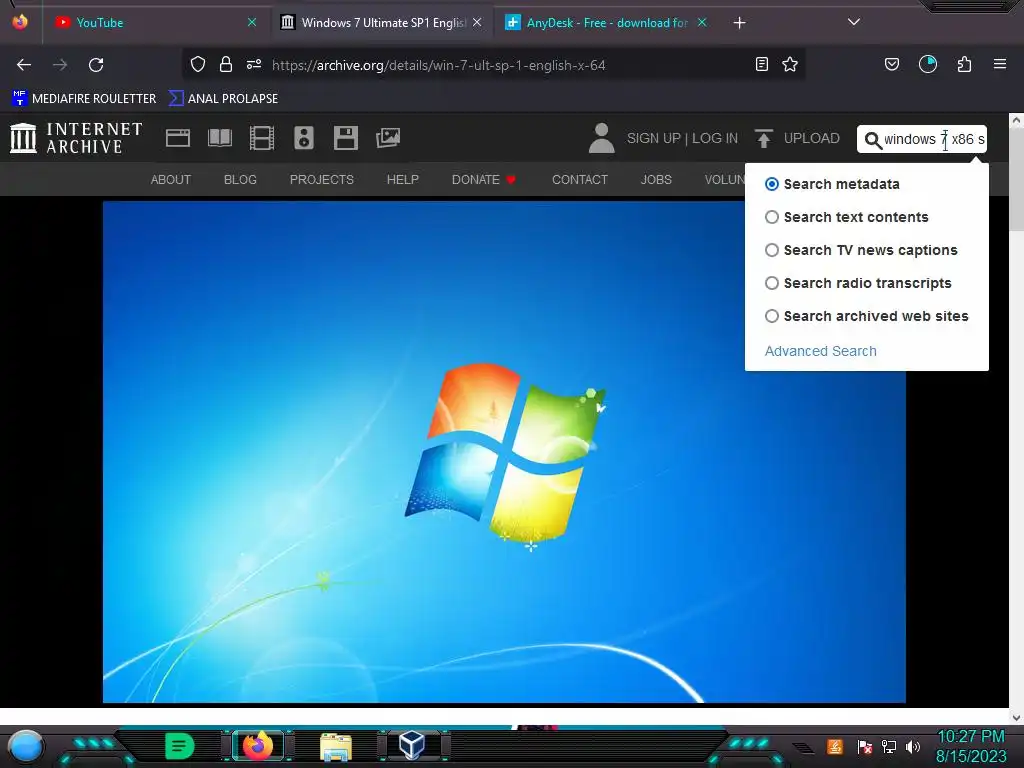Open the DONATE menu item
This screenshot has height=768, width=1024.
click(x=484, y=180)
